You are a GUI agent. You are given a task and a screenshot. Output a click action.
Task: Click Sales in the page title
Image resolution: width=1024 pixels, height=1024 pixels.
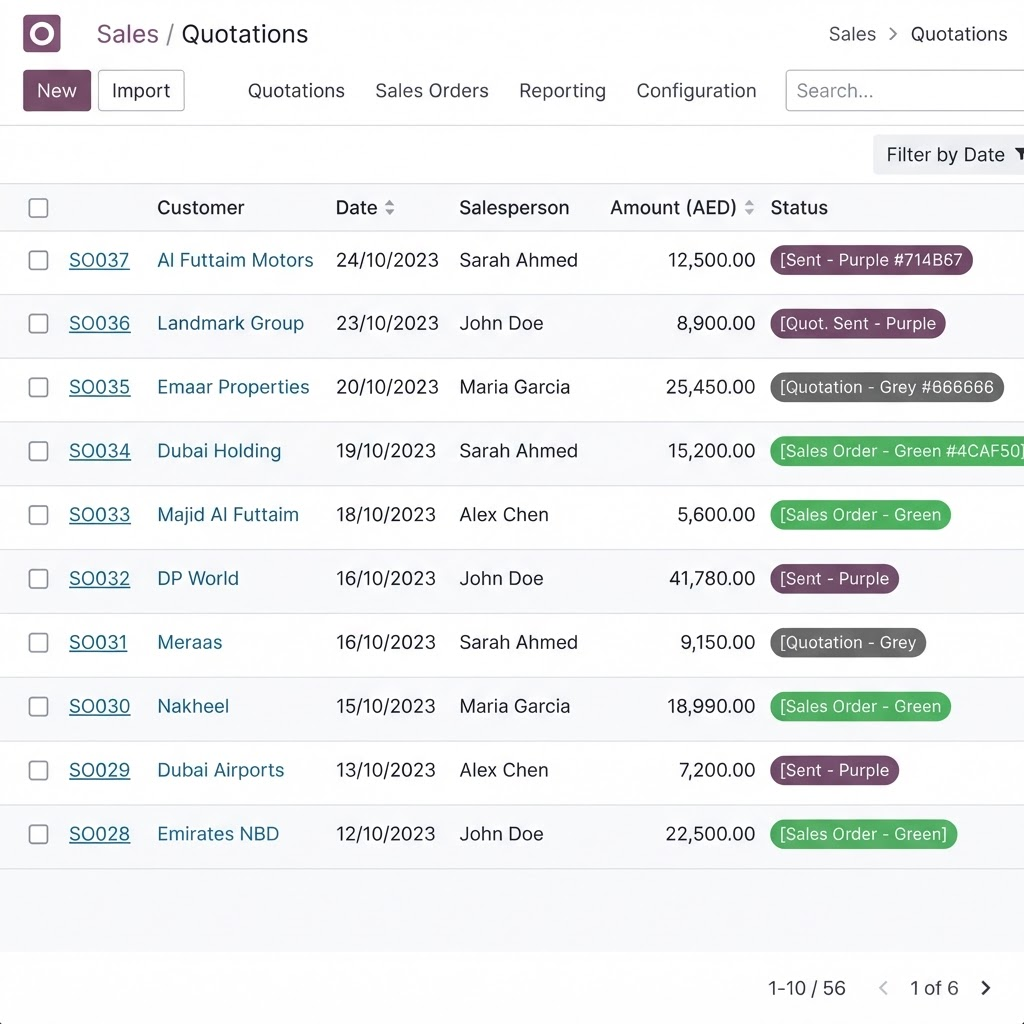click(x=127, y=34)
